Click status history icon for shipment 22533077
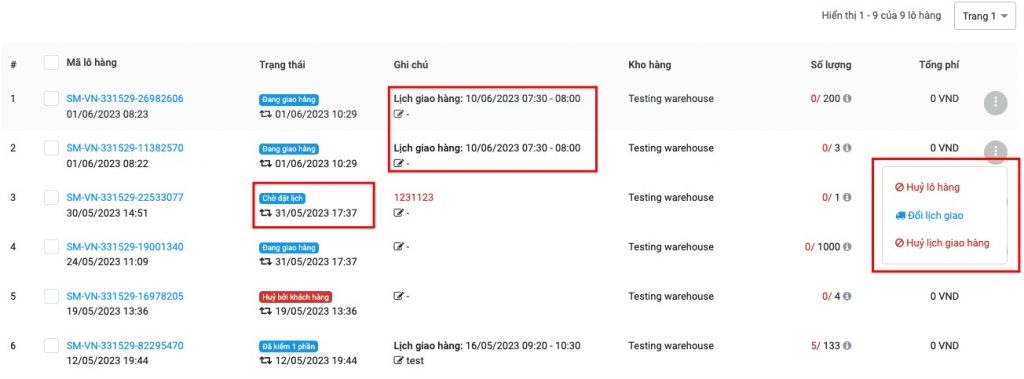The height and width of the screenshot is (379, 1024). (265, 213)
